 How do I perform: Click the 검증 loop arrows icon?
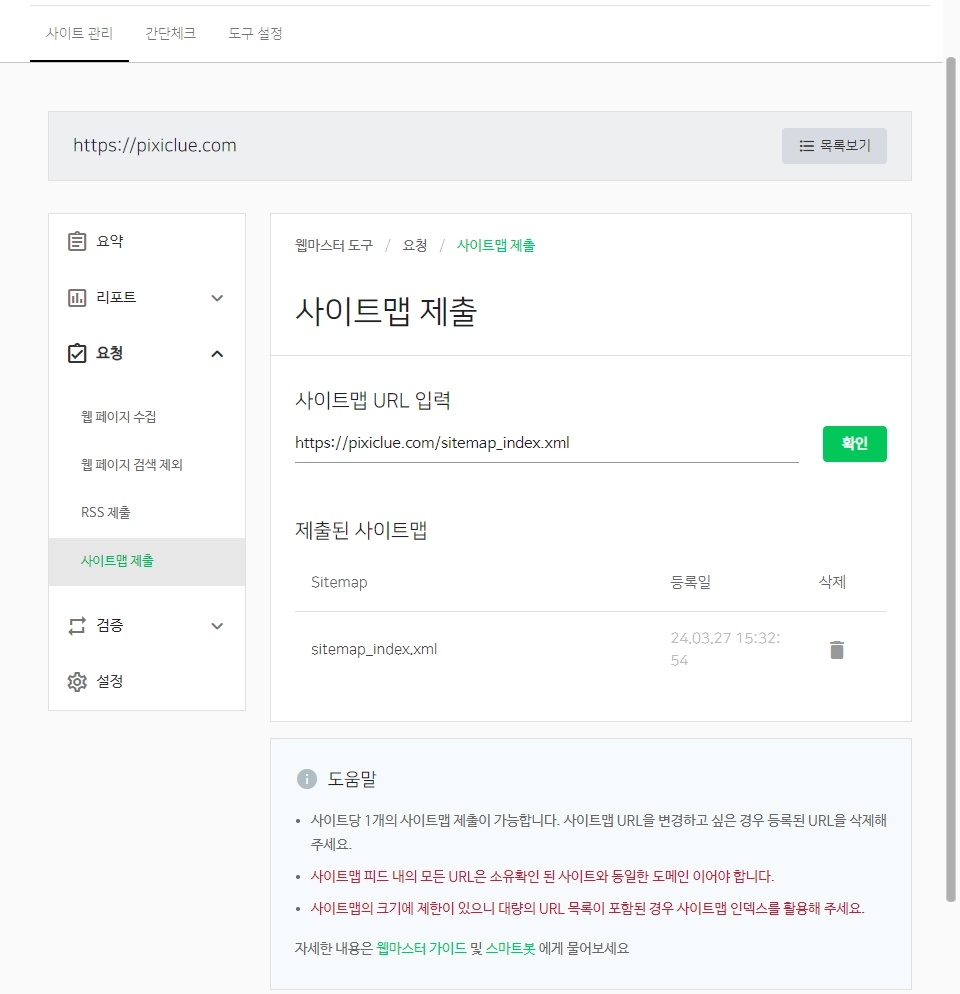pyautogui.click(x=77, y=626)
